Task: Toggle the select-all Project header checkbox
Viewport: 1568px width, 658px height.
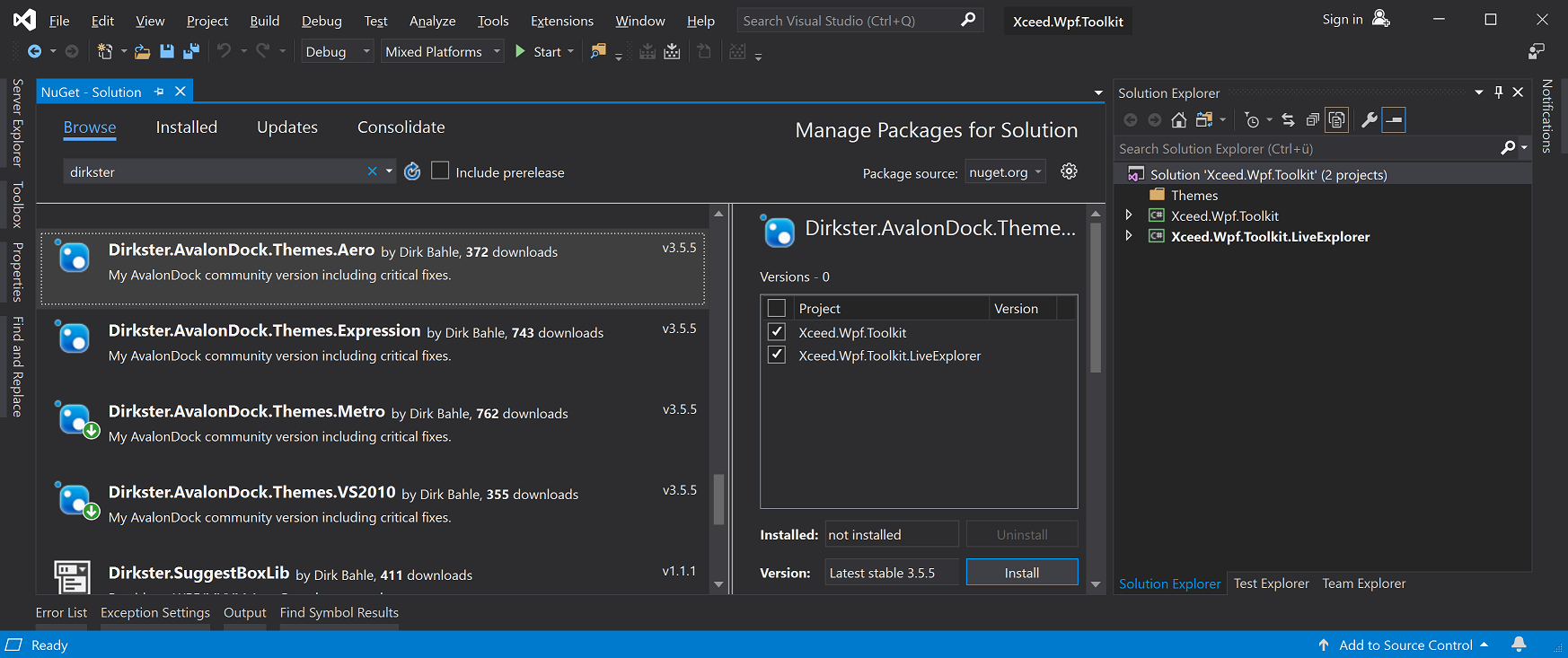Action: click(x=777, y=308)
